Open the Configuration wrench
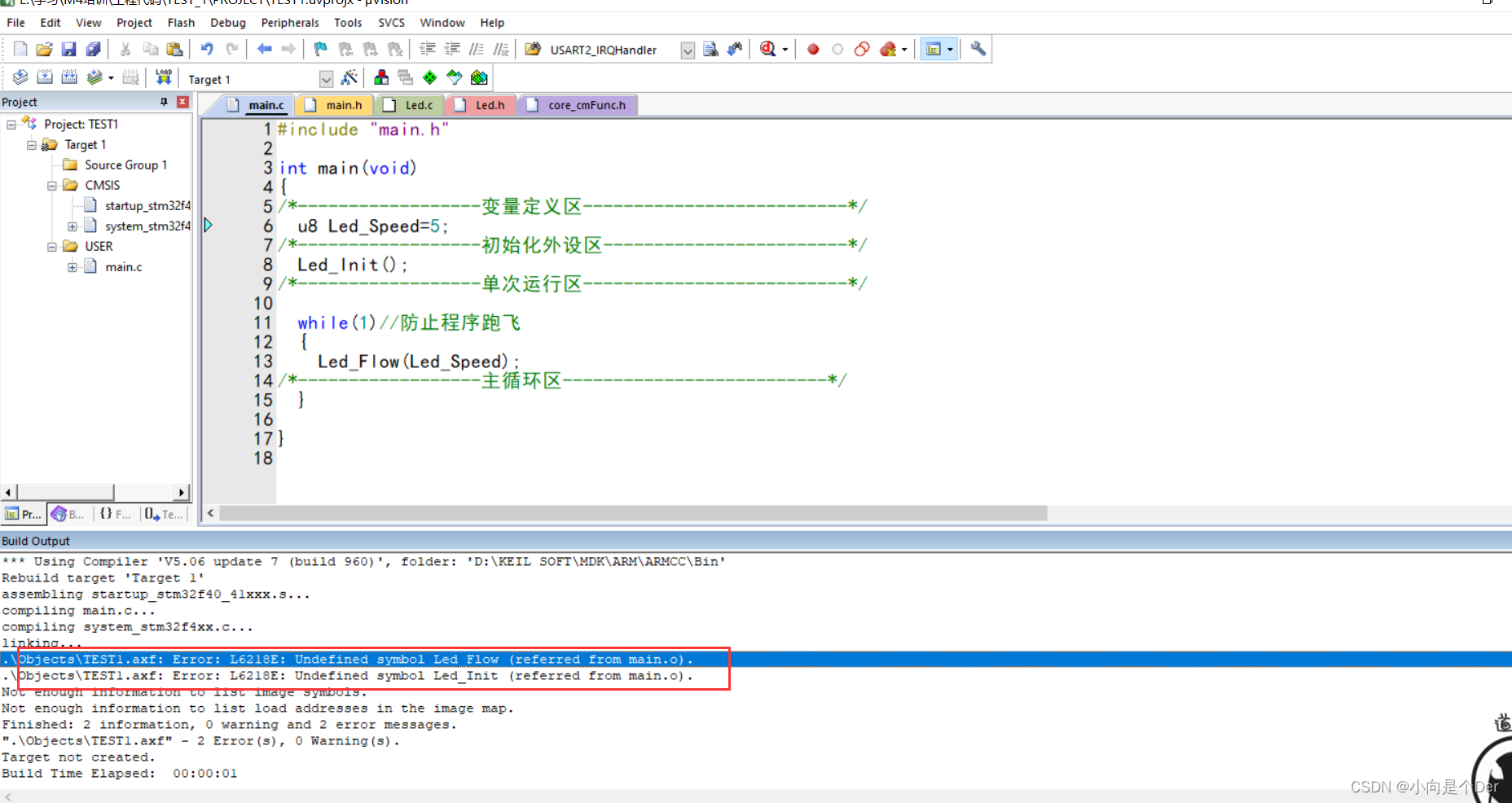Screen dimensions: 1512x803 coord(978,49)
